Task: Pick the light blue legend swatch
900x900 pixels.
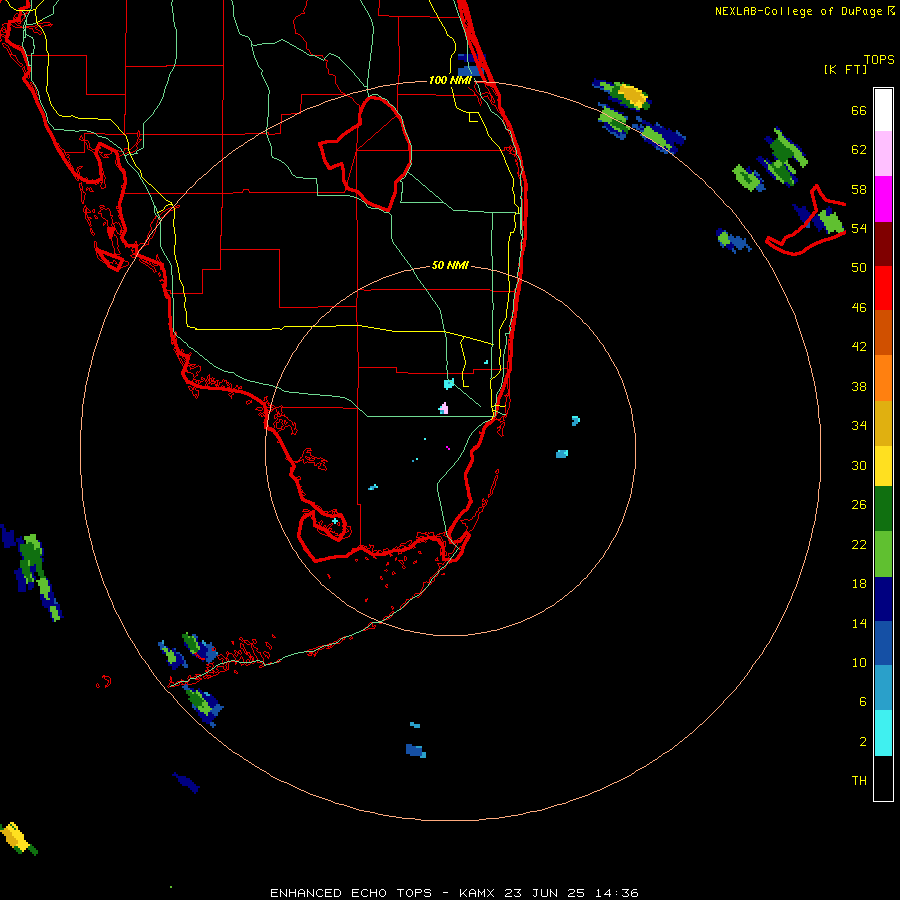Action: (883, 688)
